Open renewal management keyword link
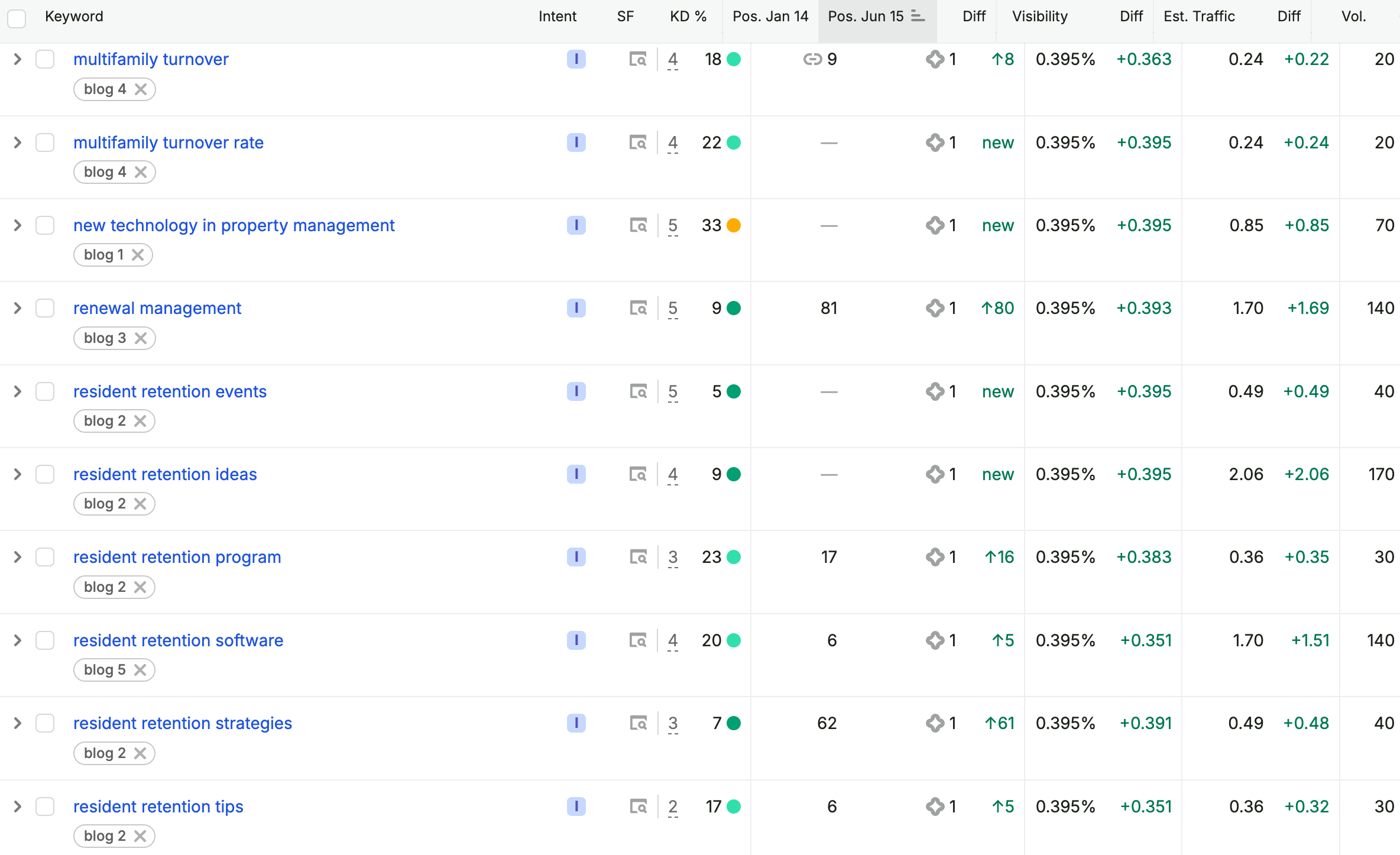1400x855 pixels. coord(157,308)
